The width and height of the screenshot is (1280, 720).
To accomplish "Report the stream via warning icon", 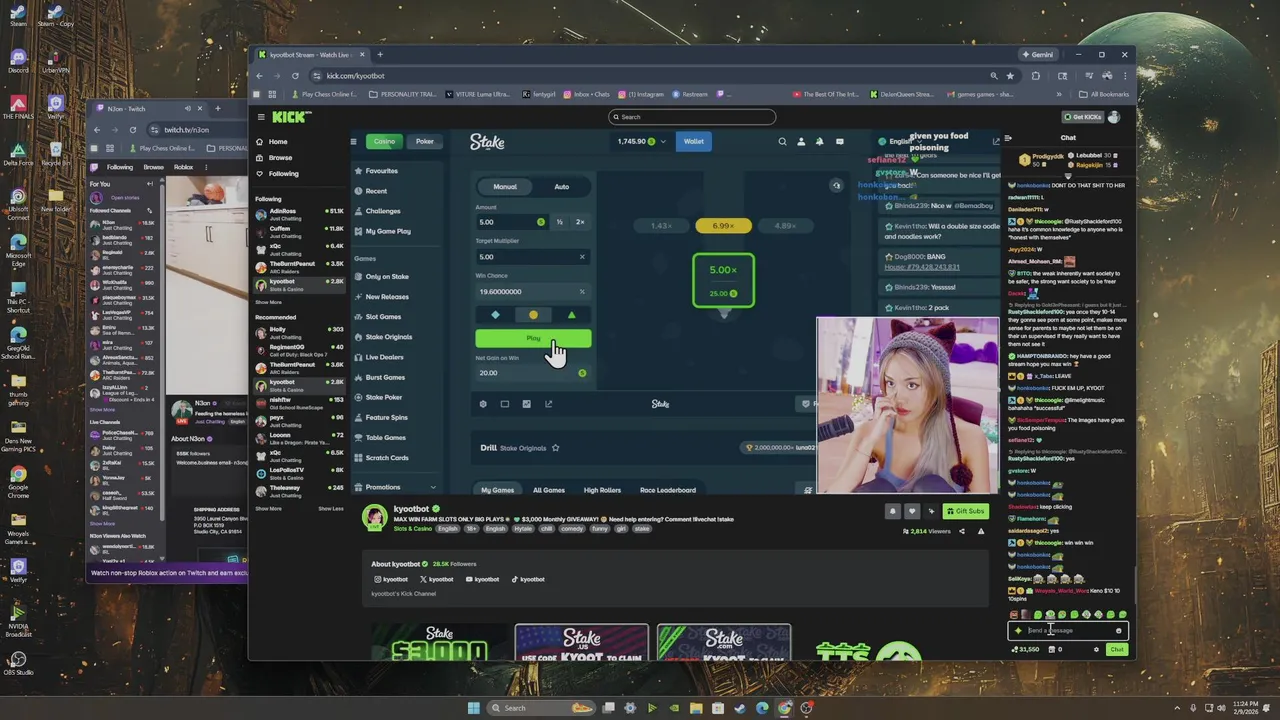I will click(981, 531).
